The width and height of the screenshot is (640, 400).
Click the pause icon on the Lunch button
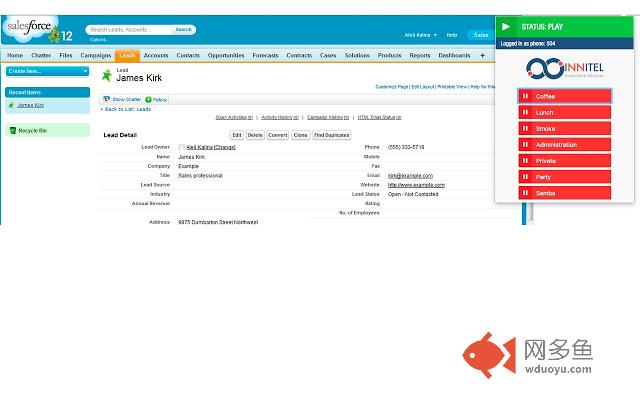pyautogui.click(x=526, y=112)
